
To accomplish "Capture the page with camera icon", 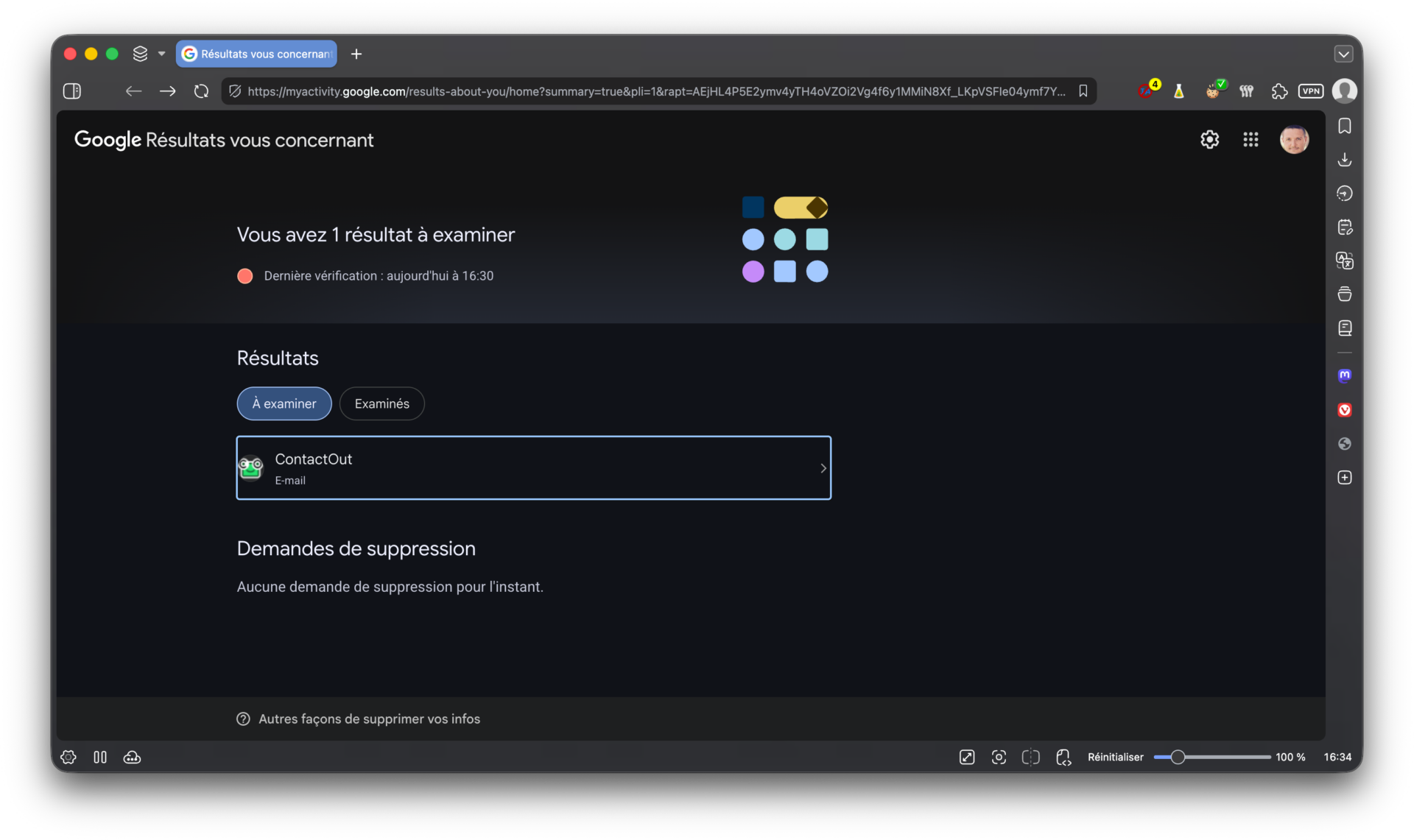I will (x=999, y=758).
